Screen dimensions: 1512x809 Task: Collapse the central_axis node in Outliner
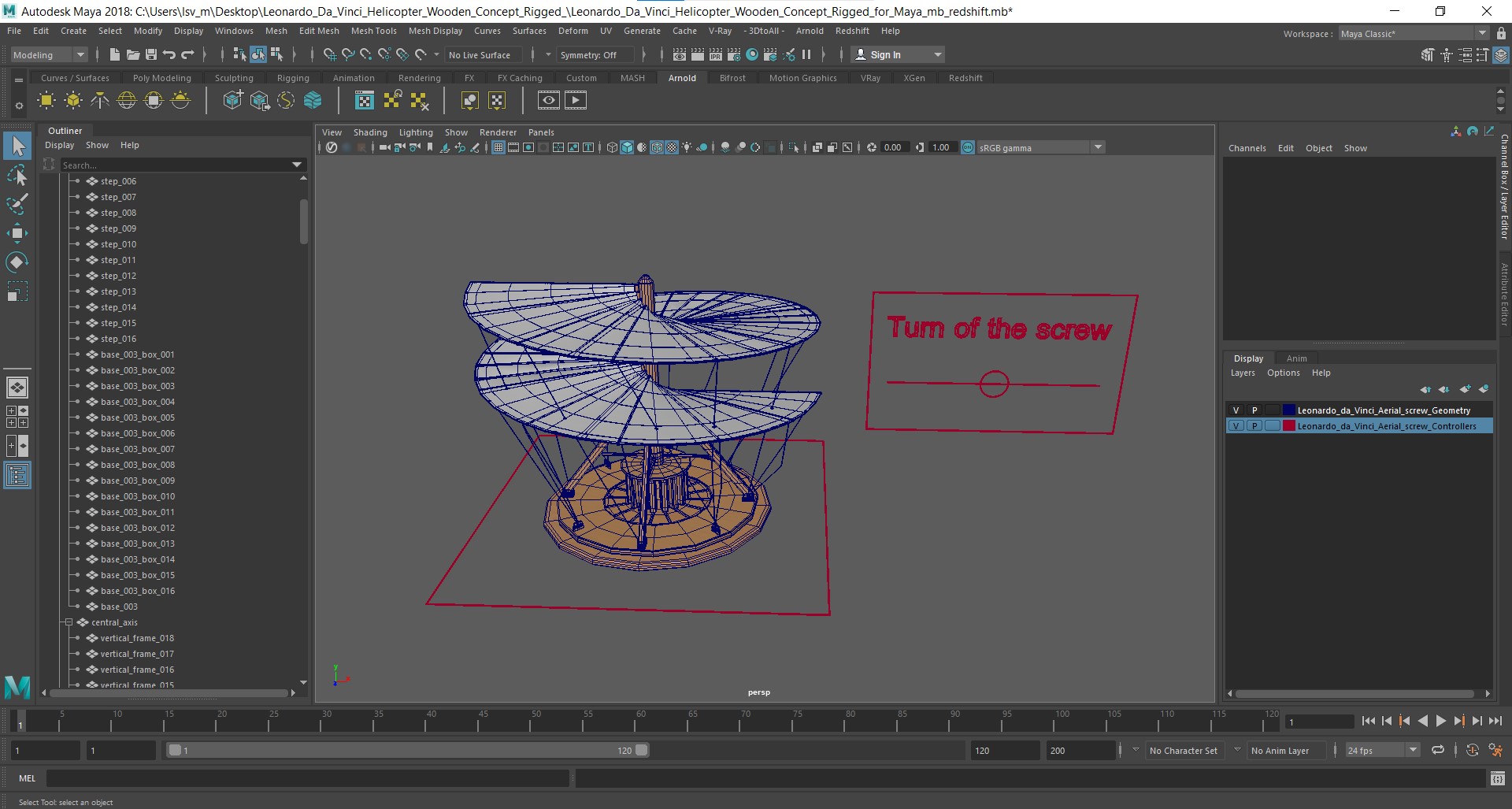[69, 622]
